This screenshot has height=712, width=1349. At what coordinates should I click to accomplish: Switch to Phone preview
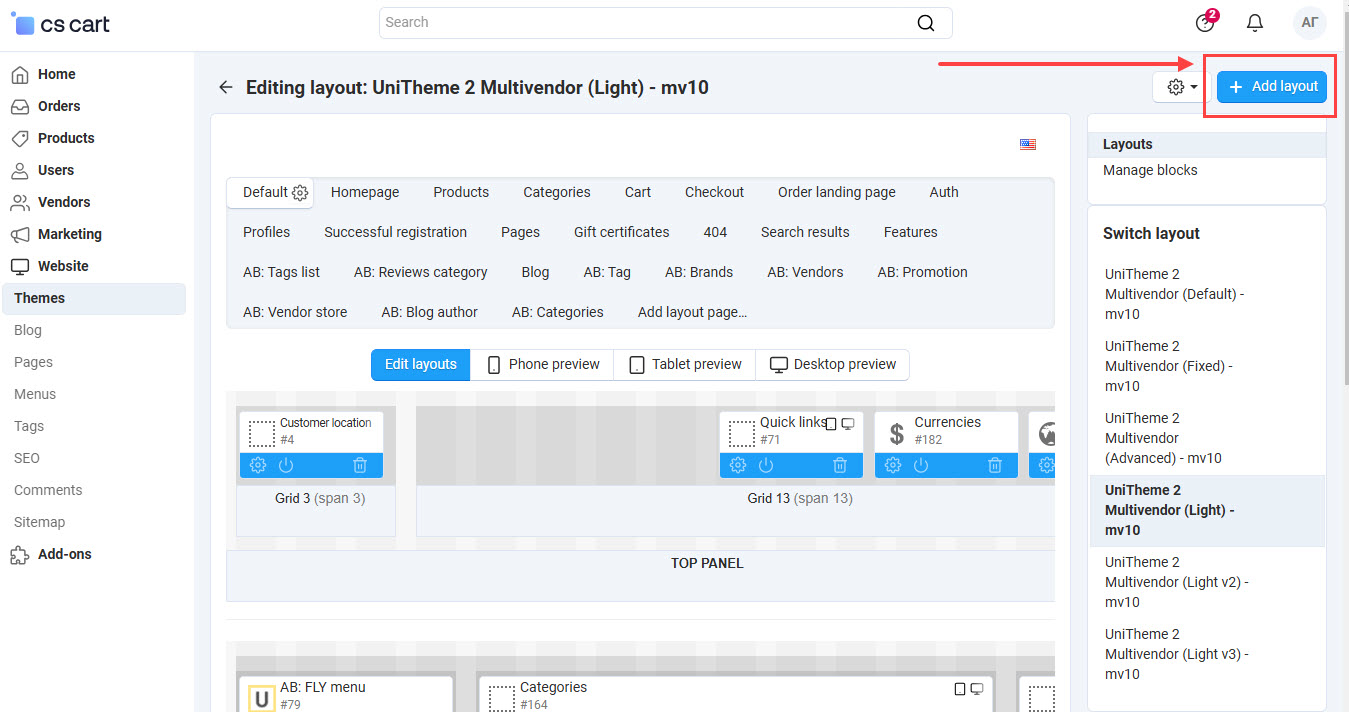point(542,364)
